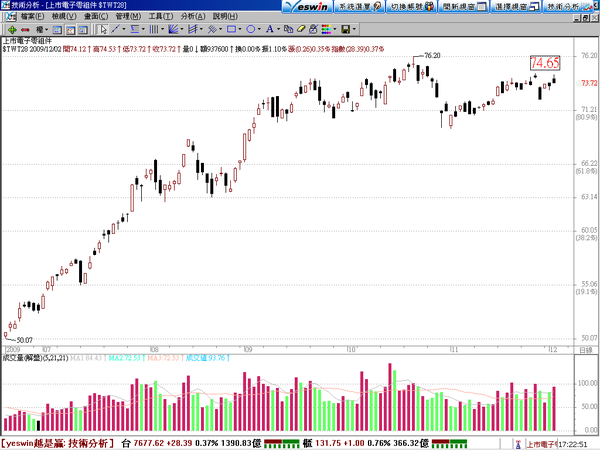Open the 檔案(F) menu
Screen dimensions: 600x450
(32, 16)
